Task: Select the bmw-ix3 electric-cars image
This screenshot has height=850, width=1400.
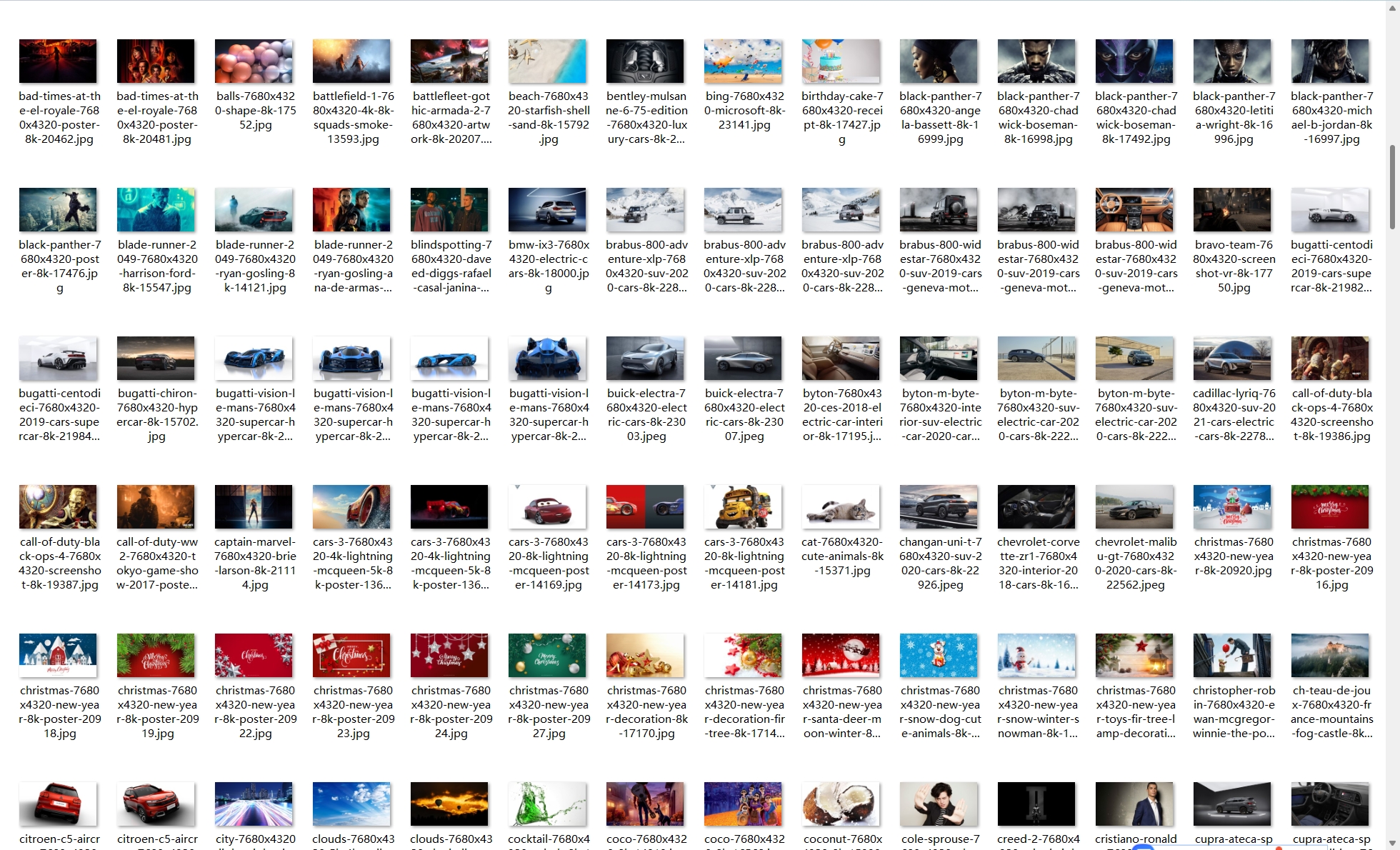Action: click(547, 210)
